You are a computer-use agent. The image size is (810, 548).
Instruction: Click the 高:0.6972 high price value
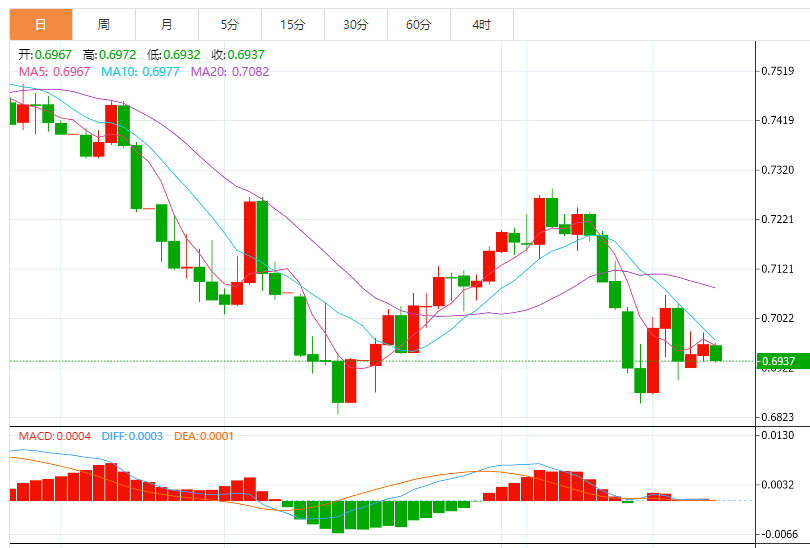[110, 55]
